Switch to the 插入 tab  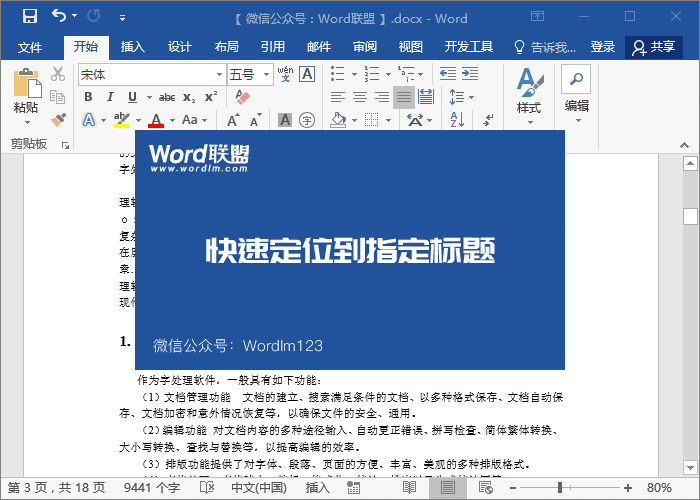(133, 46)
